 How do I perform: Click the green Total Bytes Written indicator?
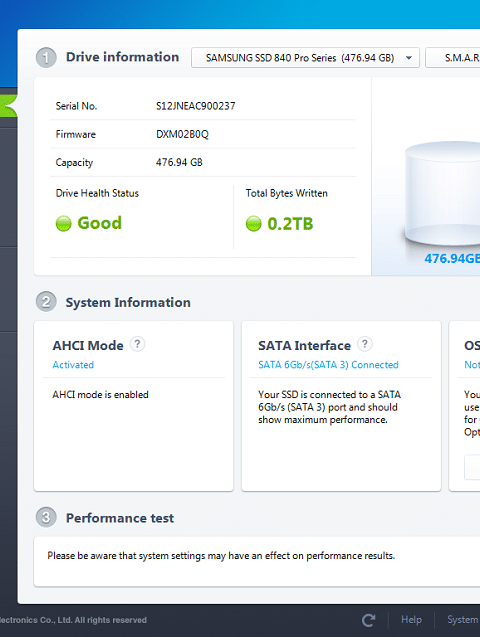[x=253, y=223]
